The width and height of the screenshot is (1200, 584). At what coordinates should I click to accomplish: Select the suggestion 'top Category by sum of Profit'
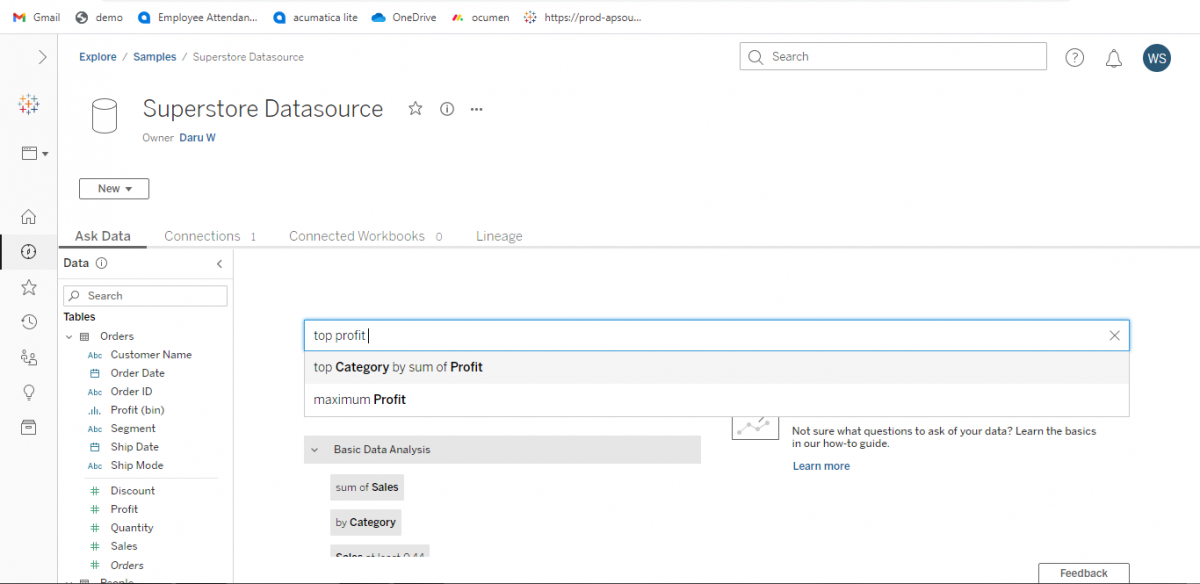tap(398, 367)
